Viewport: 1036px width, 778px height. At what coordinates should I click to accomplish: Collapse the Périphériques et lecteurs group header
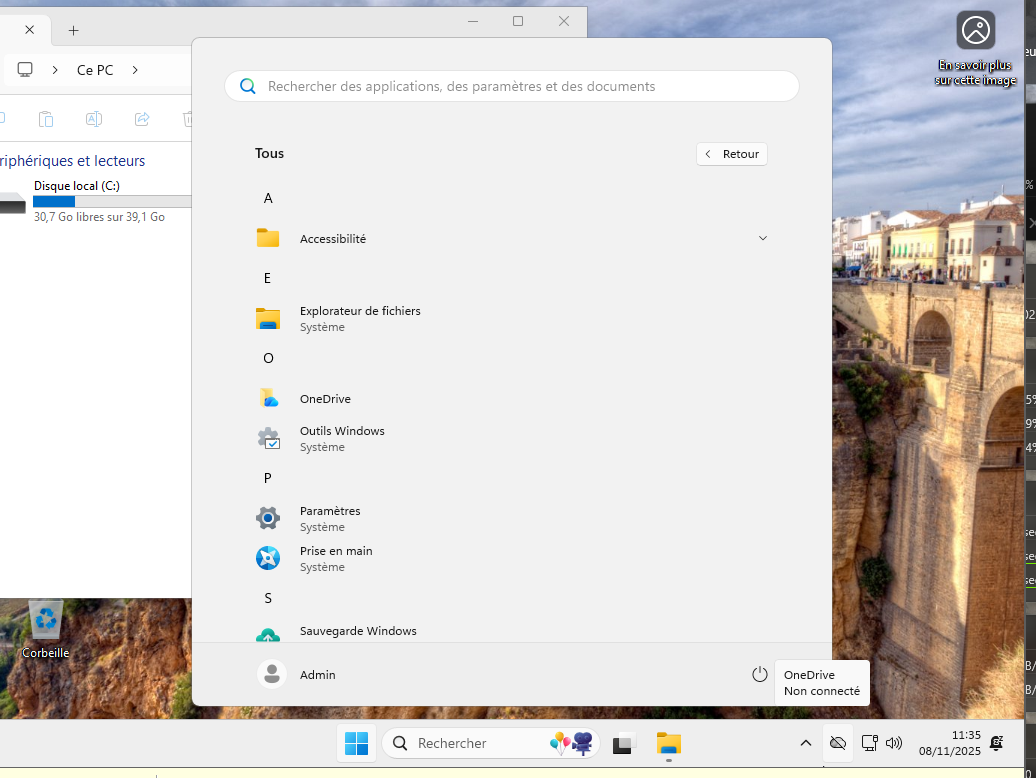tap(72, 160)
